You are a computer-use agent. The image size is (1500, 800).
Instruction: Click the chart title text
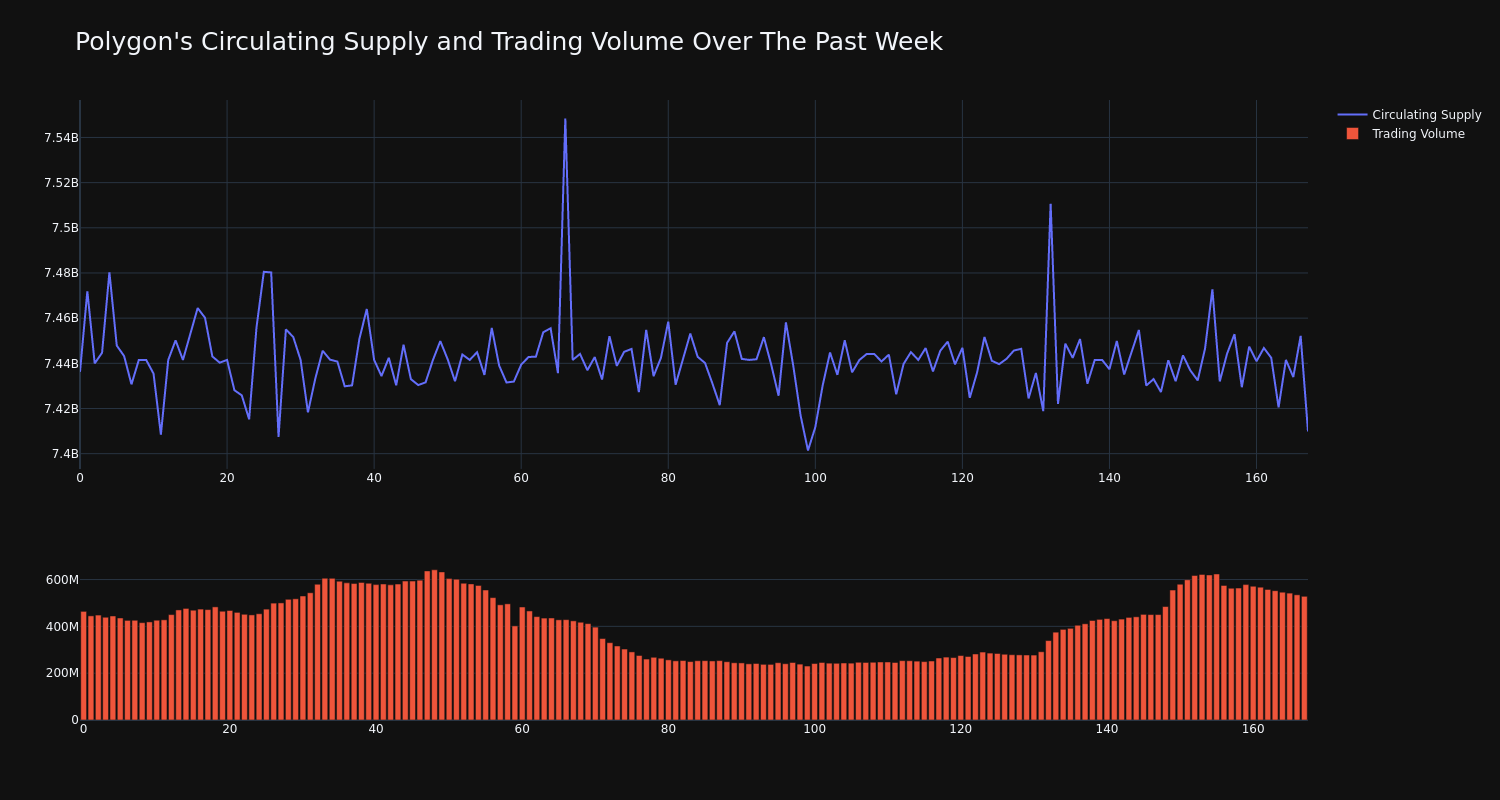(508, 42)
